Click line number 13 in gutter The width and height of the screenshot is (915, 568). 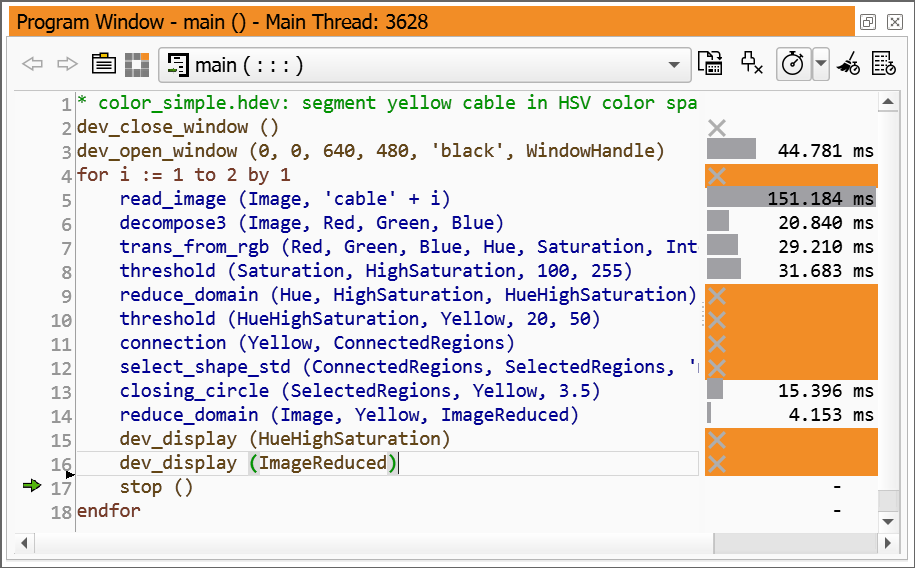(62, 391)
